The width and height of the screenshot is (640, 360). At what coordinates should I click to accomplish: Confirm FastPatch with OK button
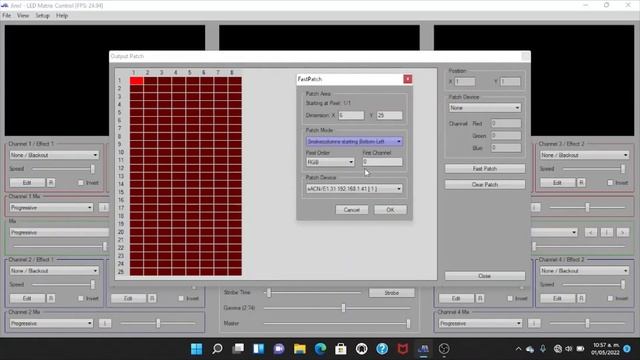point(390,210)
